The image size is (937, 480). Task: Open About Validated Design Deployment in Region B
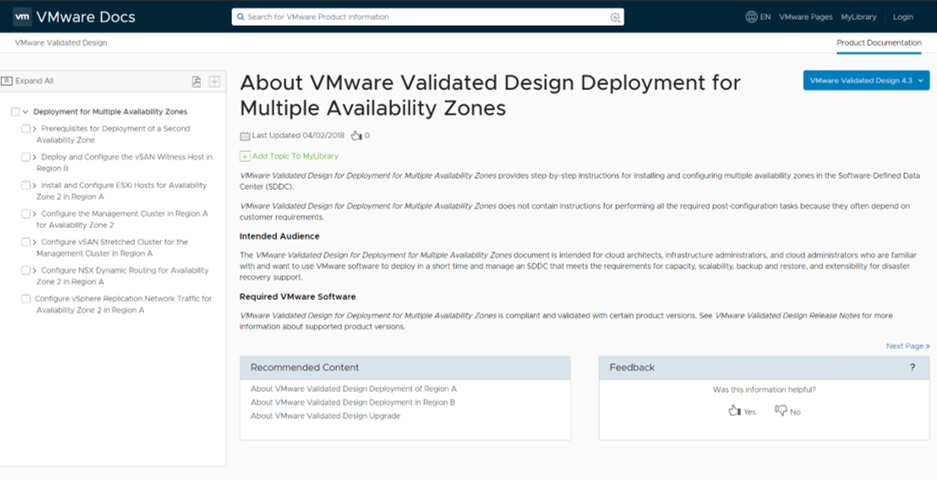[353, 402]
